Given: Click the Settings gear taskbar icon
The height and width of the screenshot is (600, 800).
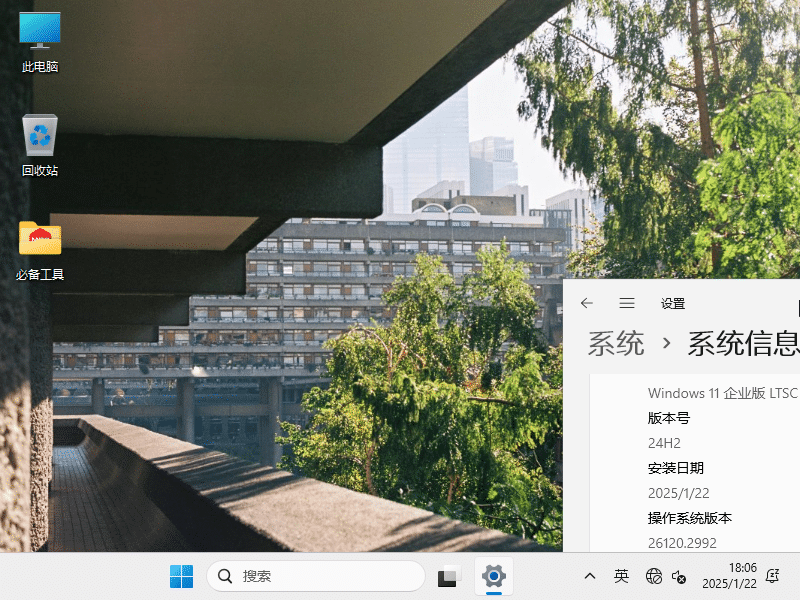Looking at the screenshot, I should pyautogui.click(x=493, y=577).
